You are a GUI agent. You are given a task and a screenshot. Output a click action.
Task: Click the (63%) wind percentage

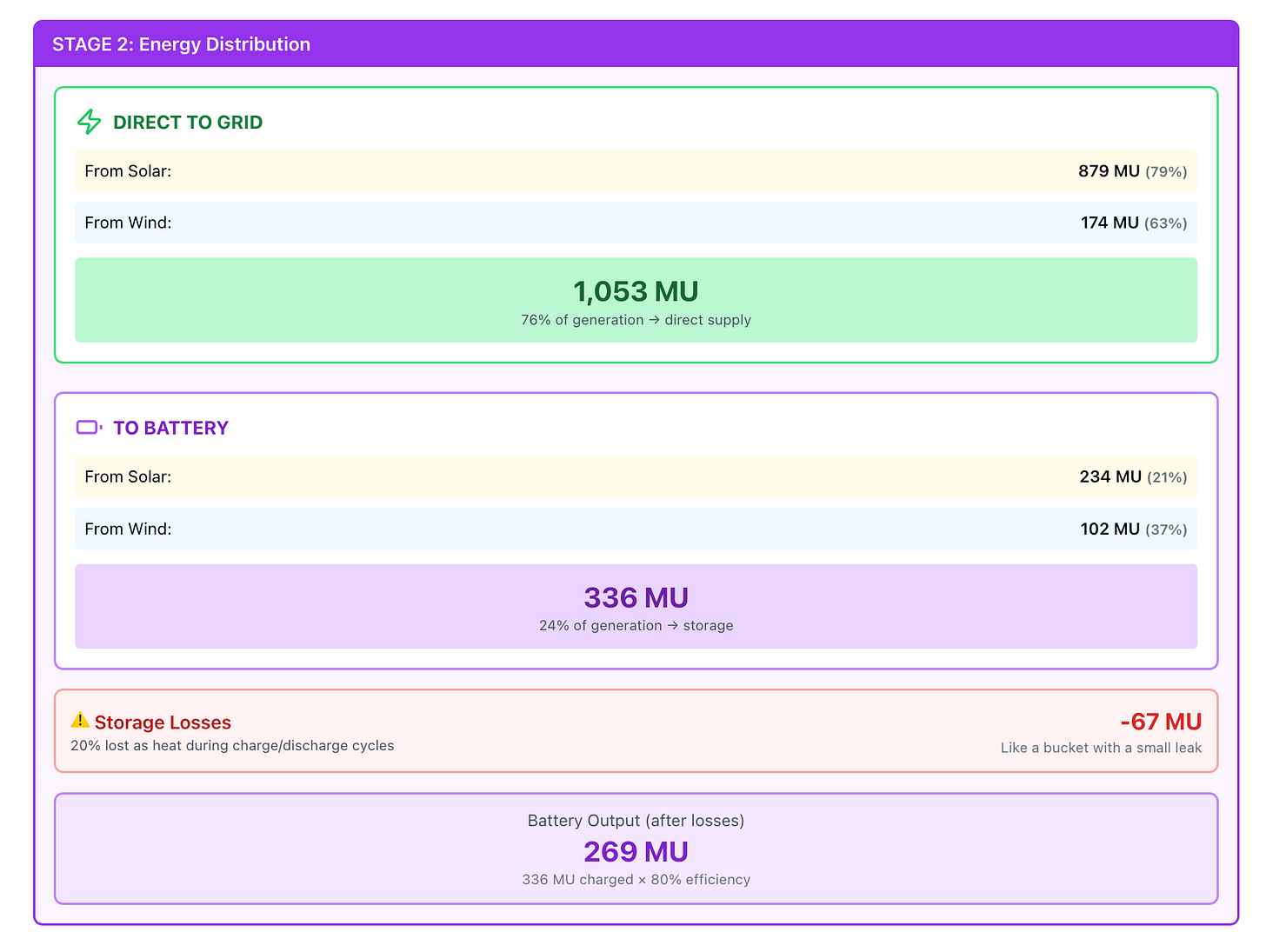(1166, 223)
